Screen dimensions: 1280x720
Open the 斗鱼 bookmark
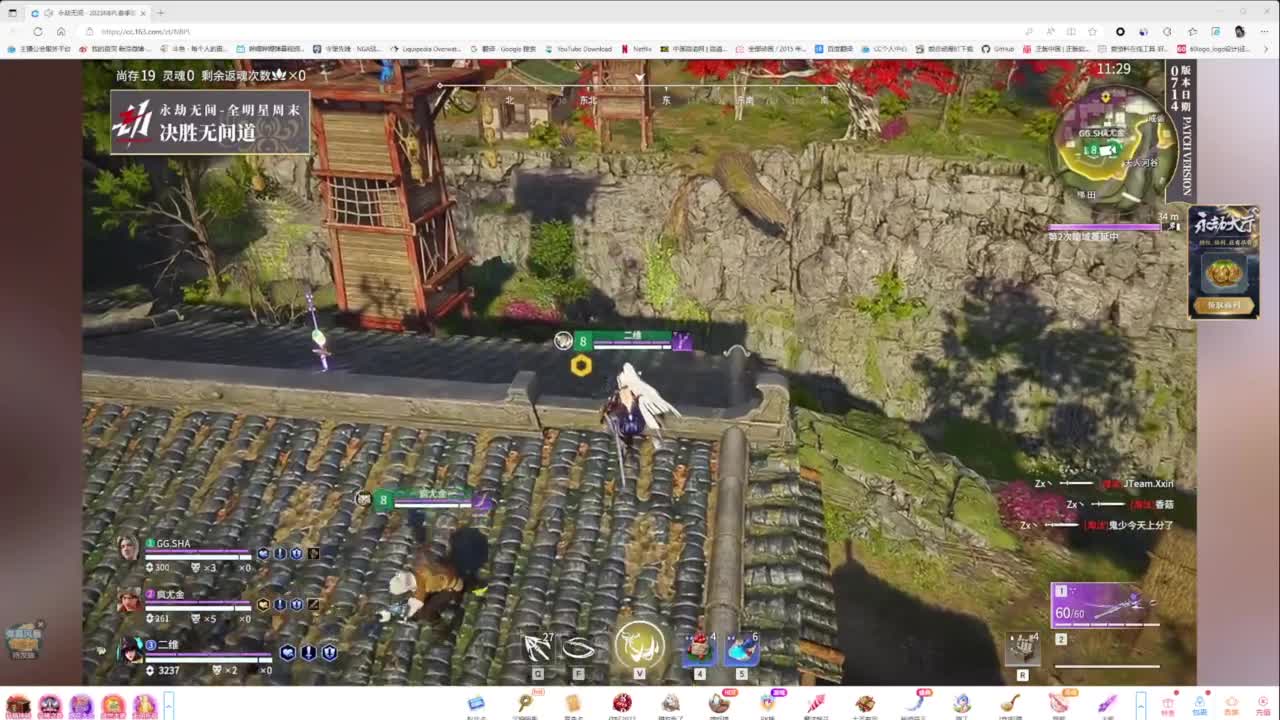click(194, 49)
